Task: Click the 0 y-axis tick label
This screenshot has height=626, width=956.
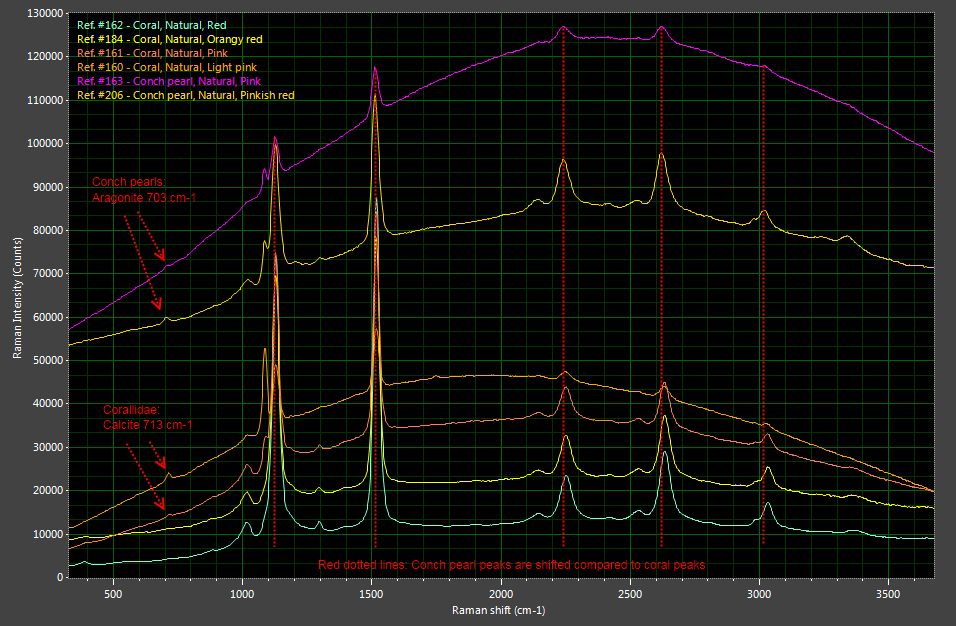Action: tap(60, 578)
